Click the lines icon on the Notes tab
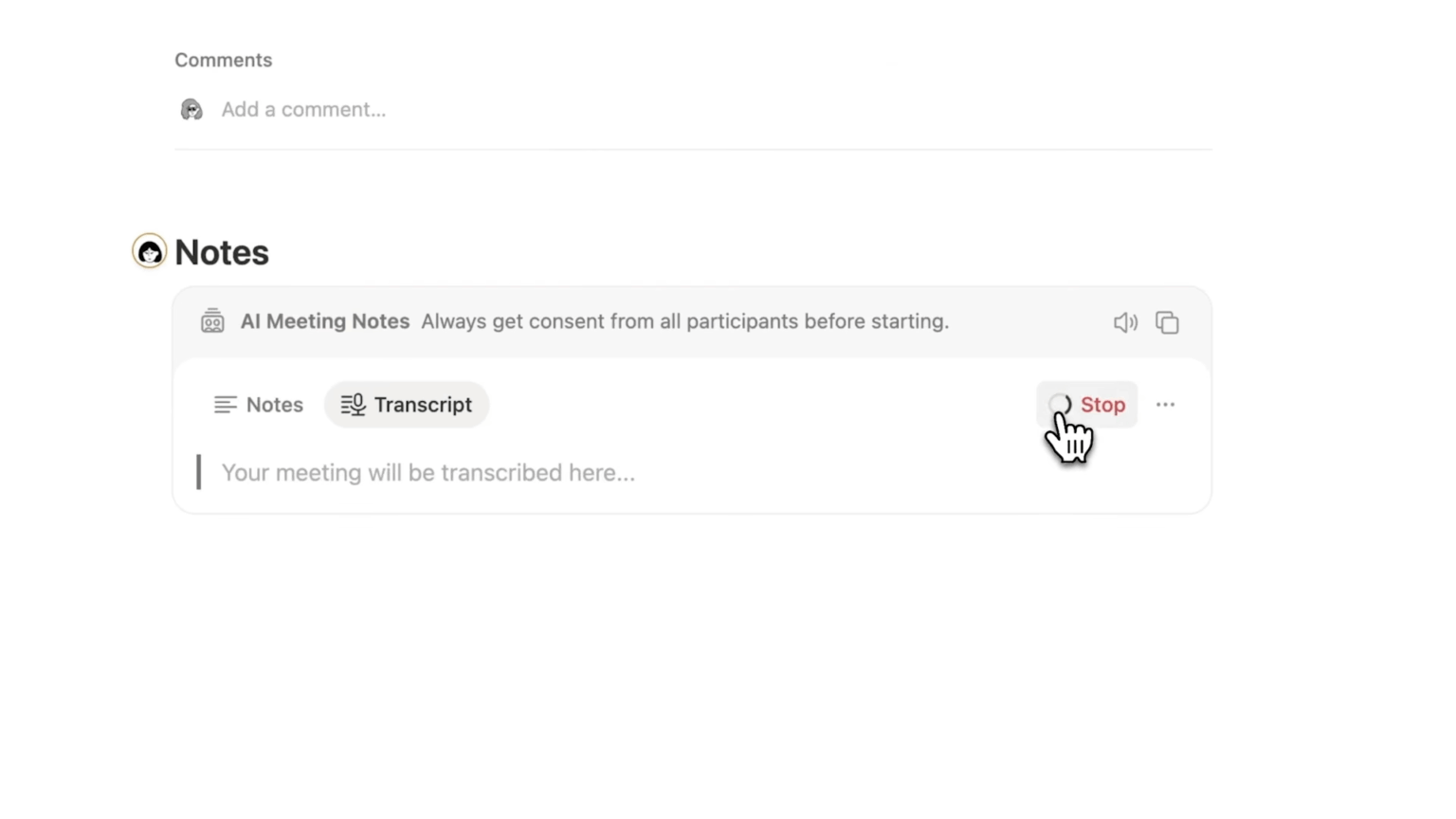 (225, 405)
